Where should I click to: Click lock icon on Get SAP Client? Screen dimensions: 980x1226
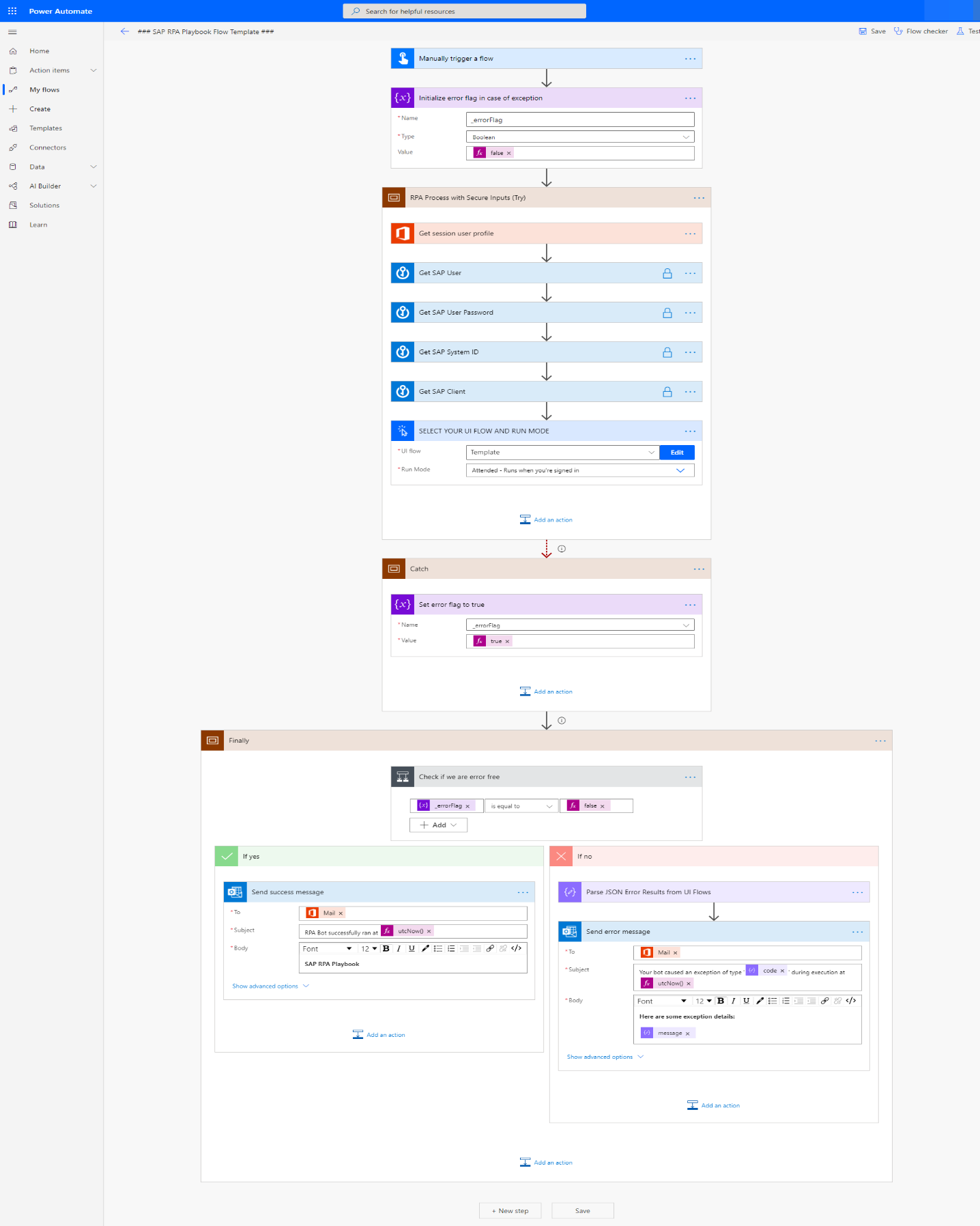(667, 392)
